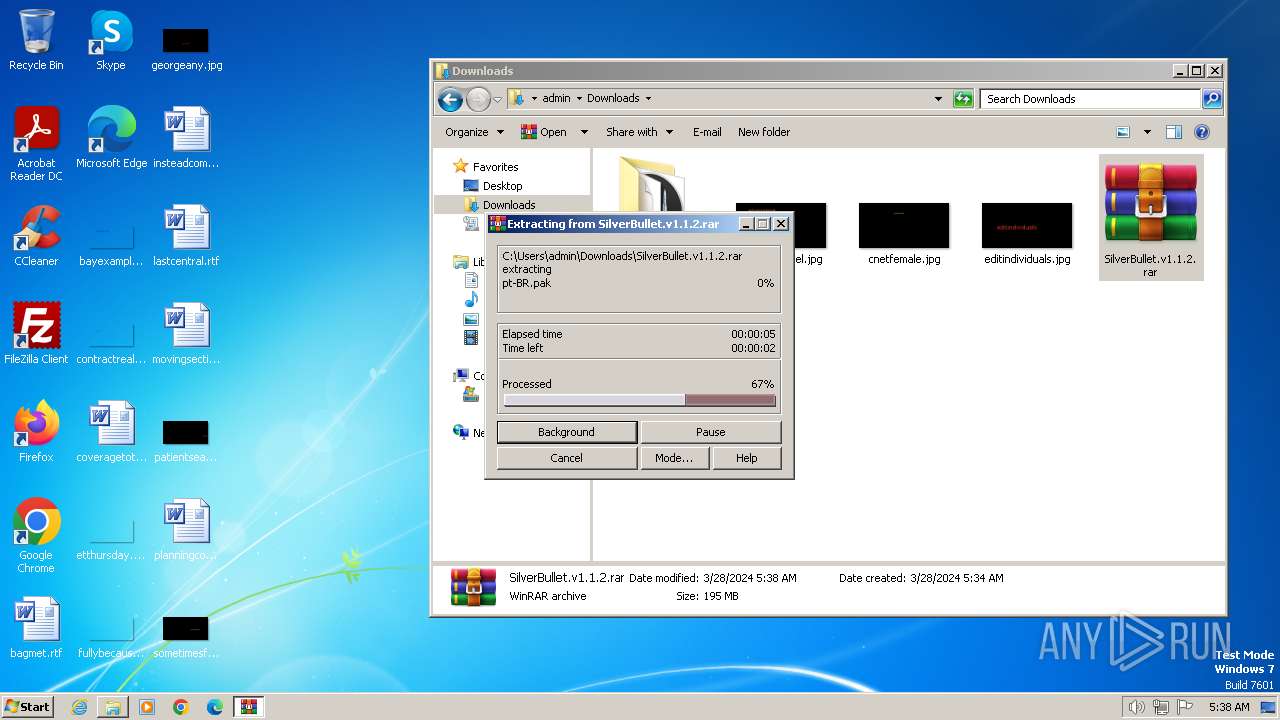Click search magnifier icon in Downloads
Screen dimensions: 1280x720
pyautogui.click(x=1212, y=98)
